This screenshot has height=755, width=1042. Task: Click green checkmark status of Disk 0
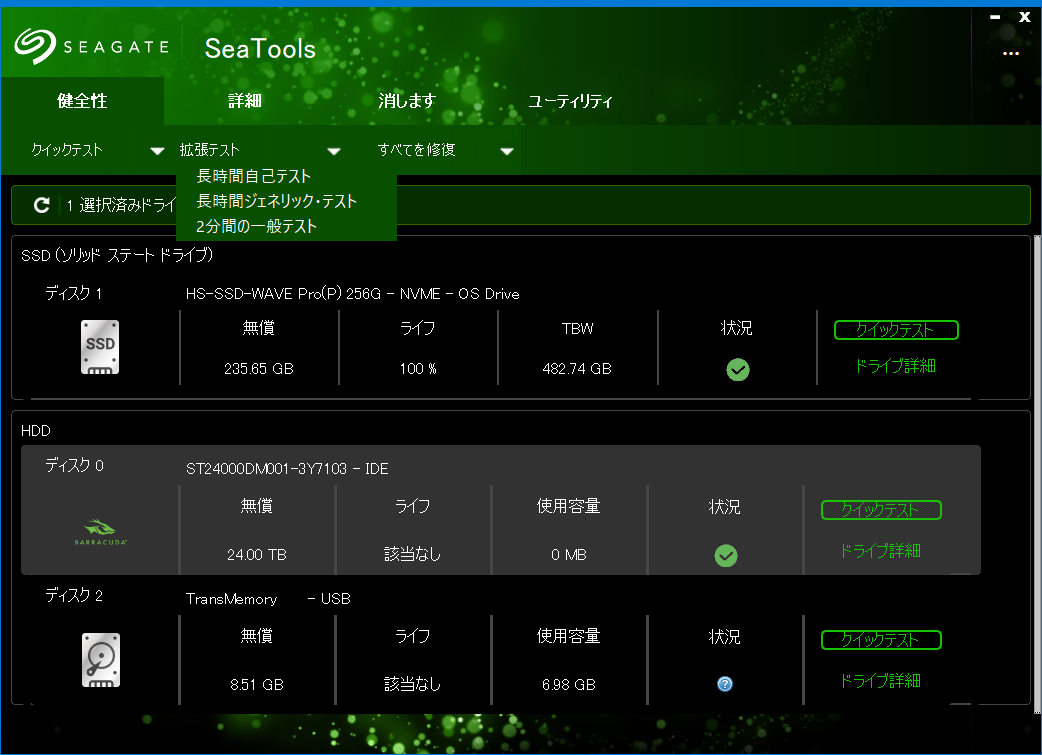coord(726,556)
